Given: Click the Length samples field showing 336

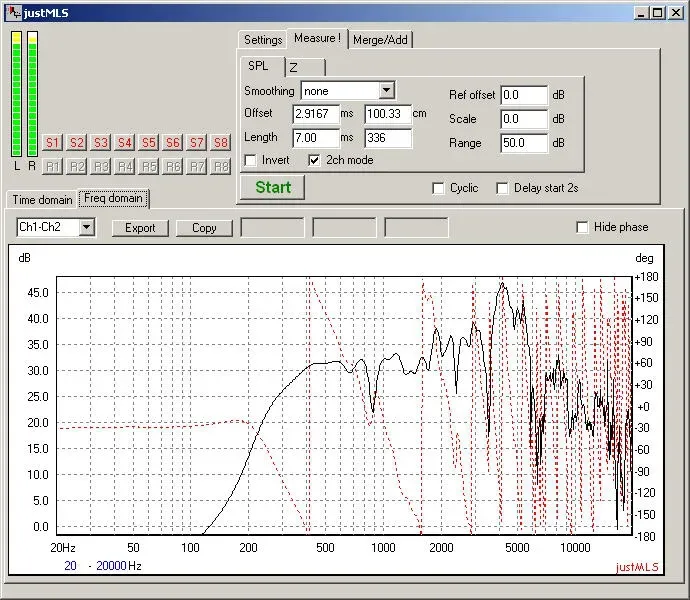Looking at the screenshot, I should pos(388,138).
